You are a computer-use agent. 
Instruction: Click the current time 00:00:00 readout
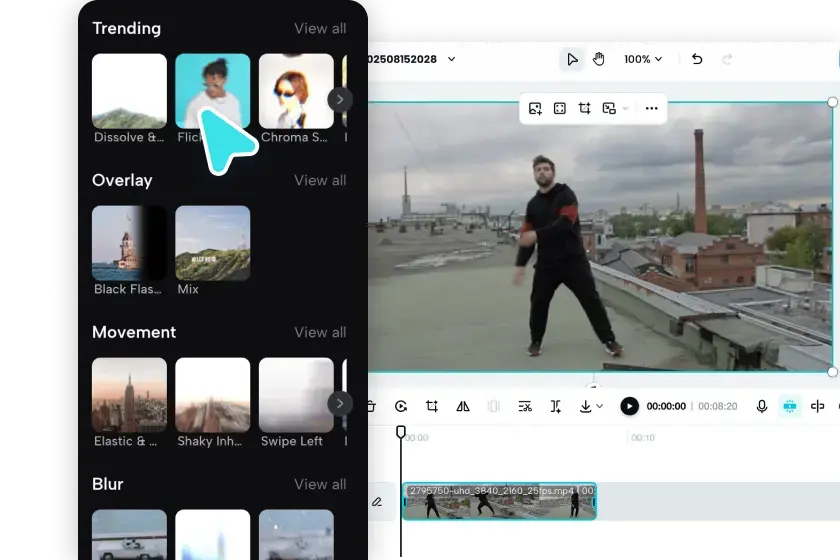pos(666,407)
